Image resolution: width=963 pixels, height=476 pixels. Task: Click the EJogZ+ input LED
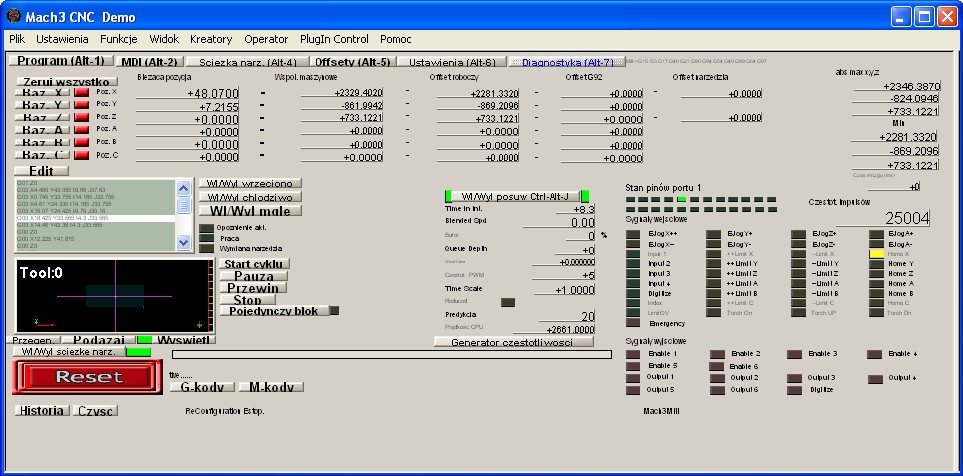click(798, 234)
